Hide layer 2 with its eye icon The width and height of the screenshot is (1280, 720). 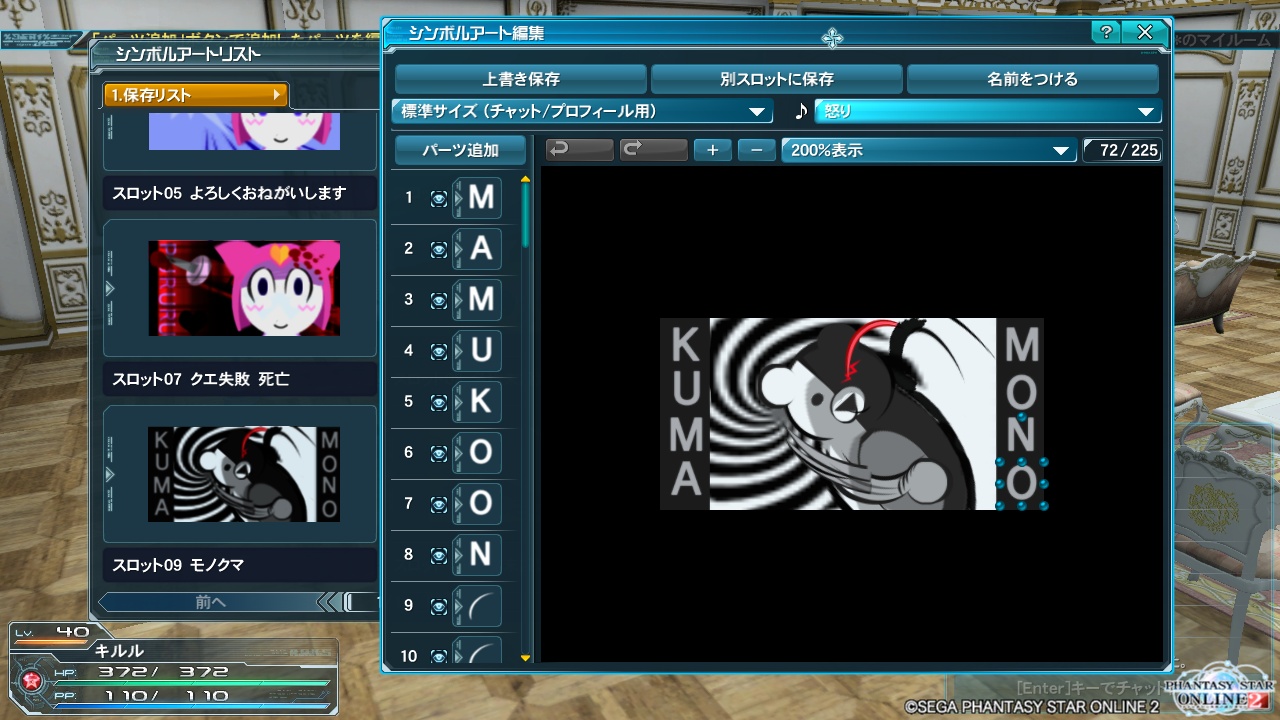438,250
